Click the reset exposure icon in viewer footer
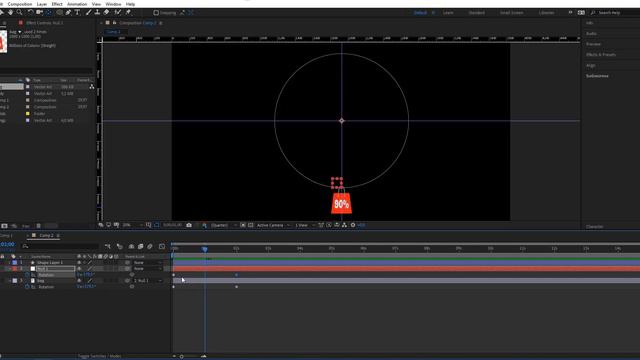Screen dimensions: 640x360 tap(353, 225)
